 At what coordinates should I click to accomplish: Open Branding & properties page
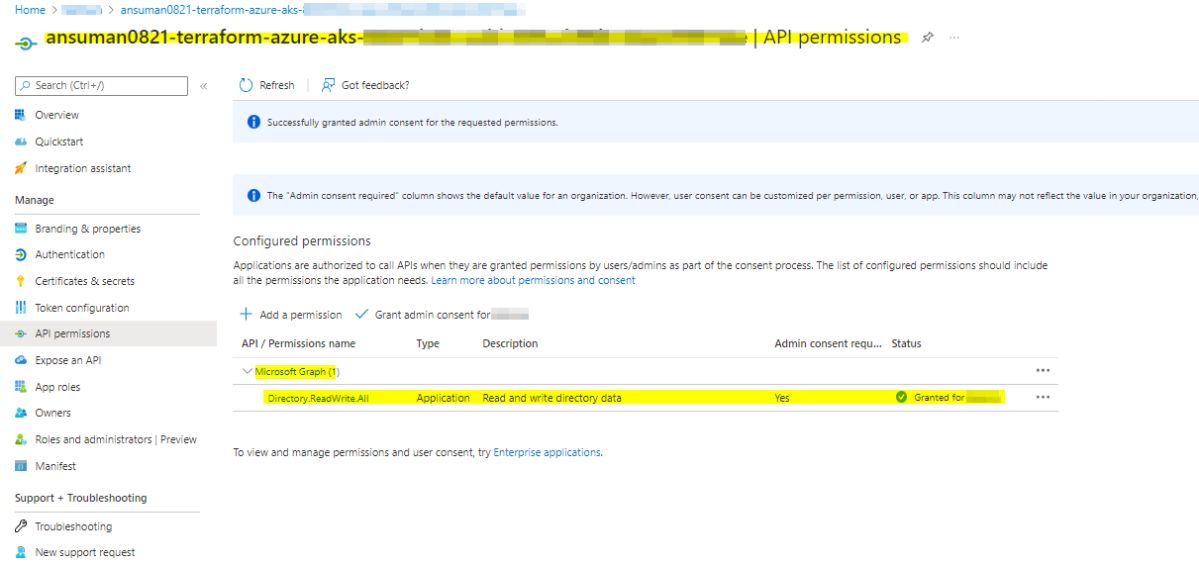point(88,229)
